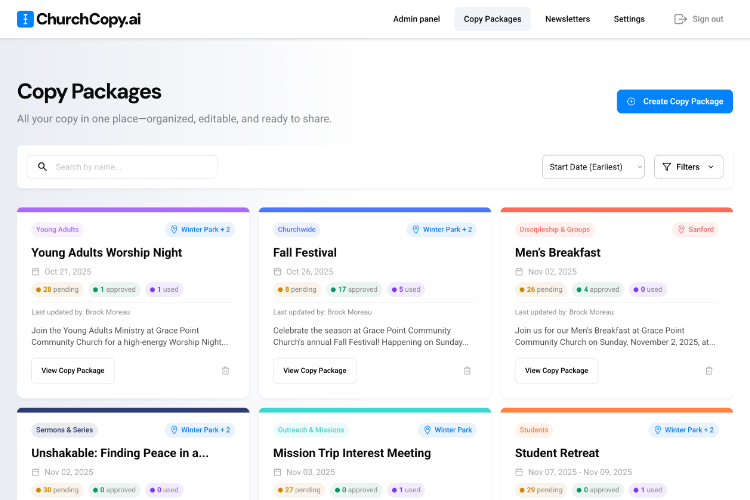Expand the Filters dropdown
The image size is (750, 500).
688,167
